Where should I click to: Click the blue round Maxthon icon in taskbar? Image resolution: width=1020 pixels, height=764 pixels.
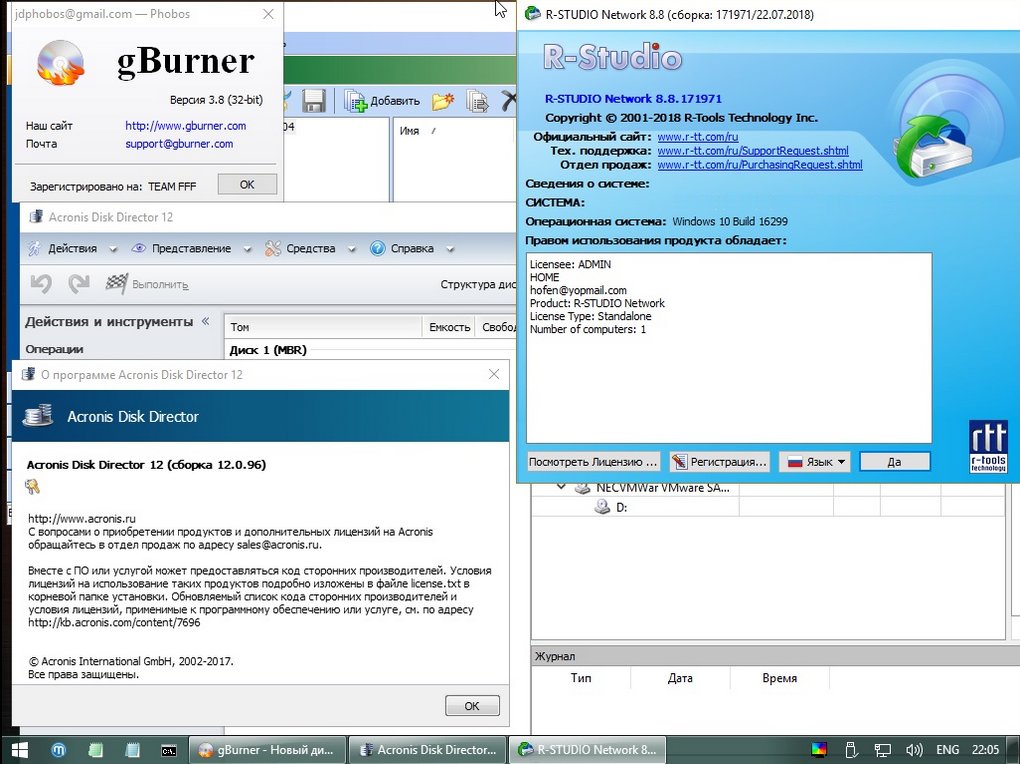pyautogui.click(x=59, y=750)
